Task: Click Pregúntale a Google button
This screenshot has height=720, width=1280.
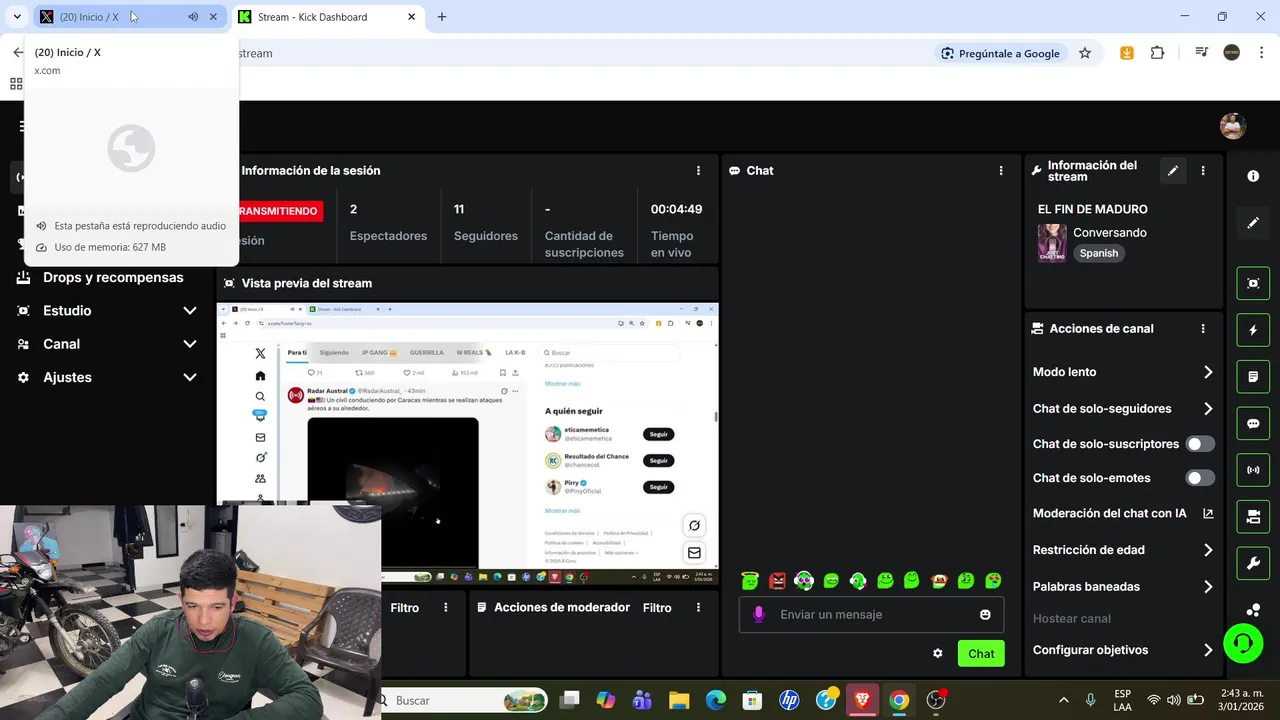Action: pyautogui.click(x=1000, y=53)
